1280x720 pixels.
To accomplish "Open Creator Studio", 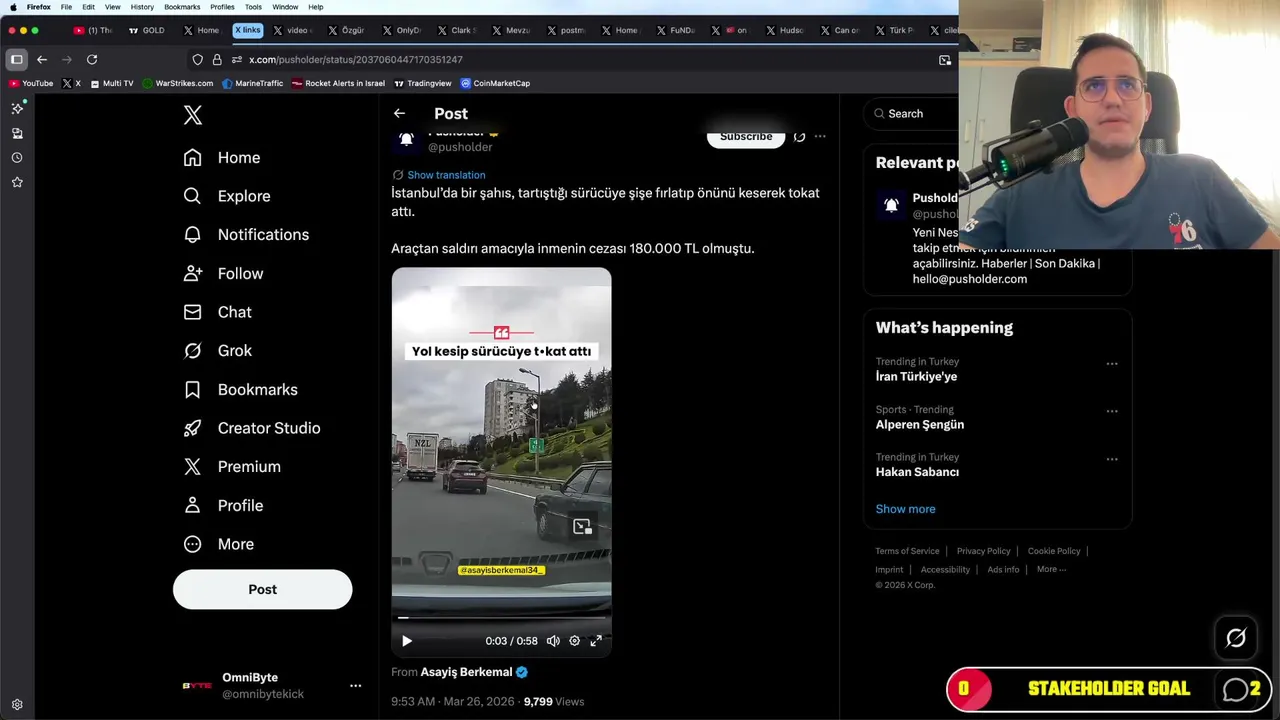I will [x=251, y=428].
